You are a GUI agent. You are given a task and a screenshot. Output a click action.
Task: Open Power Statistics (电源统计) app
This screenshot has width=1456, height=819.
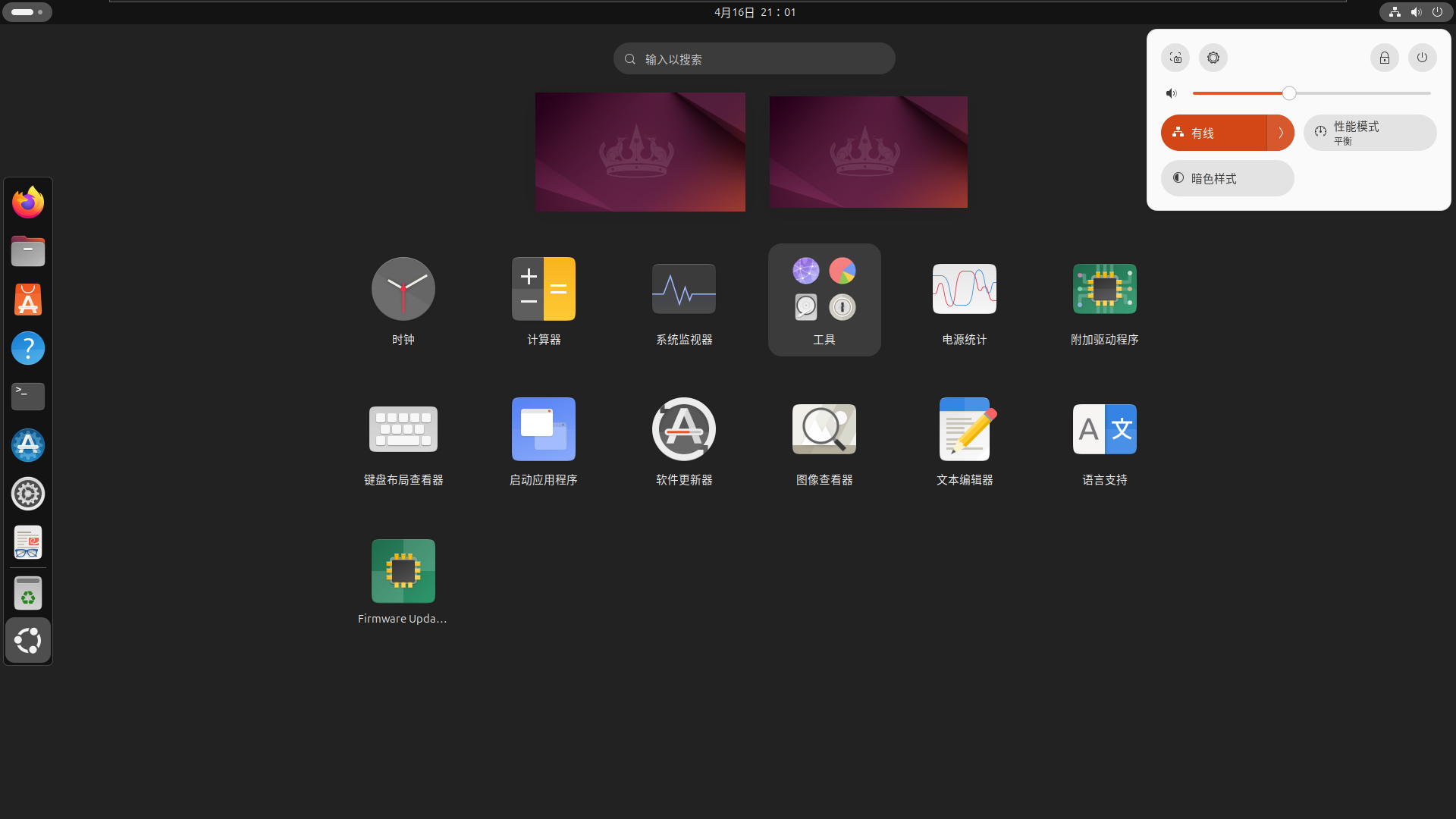tap(964, 289)
